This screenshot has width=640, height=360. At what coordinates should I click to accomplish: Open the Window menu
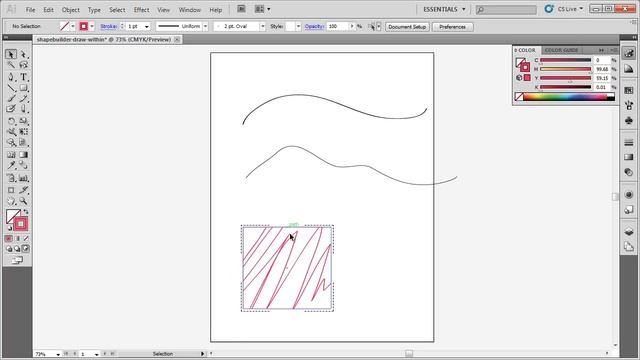[189, 9]
